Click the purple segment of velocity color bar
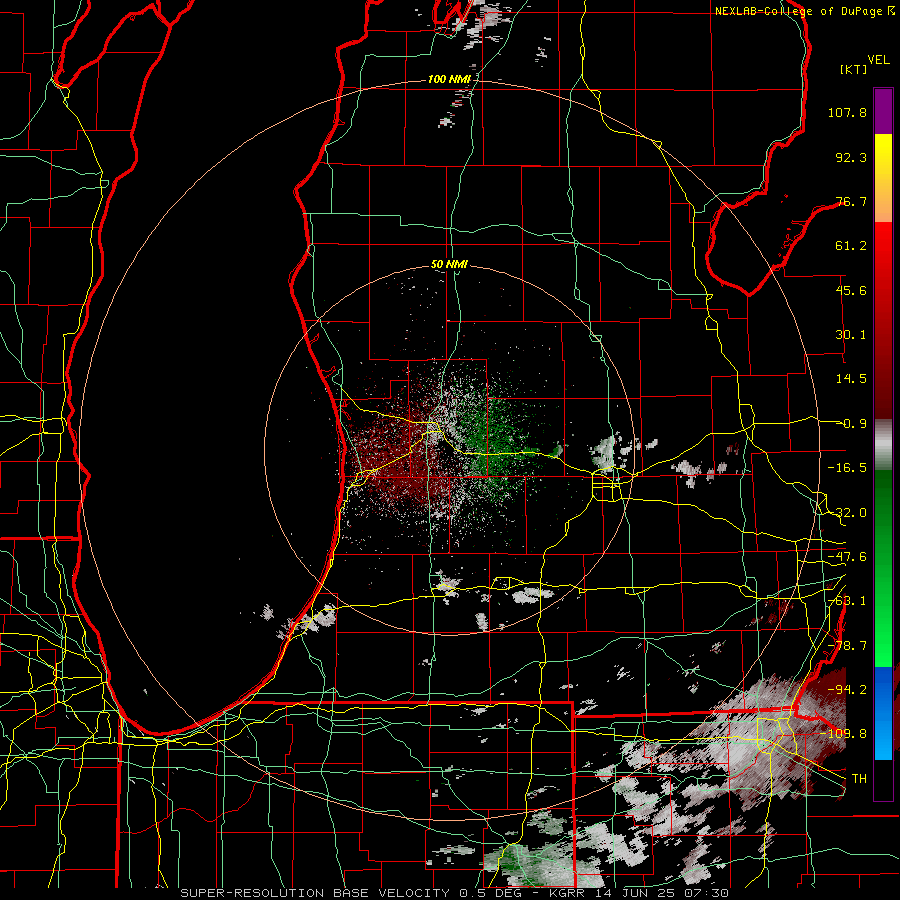Screen dimensions: 900x900 [x=883, y=111]
